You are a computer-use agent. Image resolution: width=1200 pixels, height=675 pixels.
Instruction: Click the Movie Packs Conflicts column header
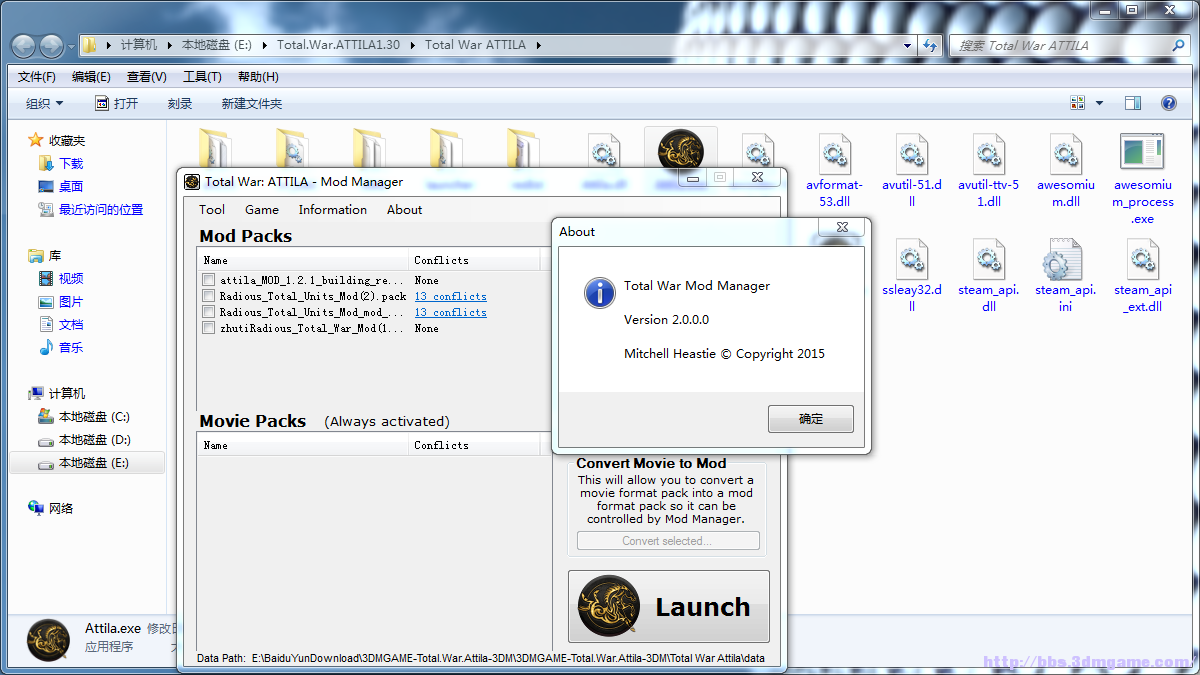475,445
